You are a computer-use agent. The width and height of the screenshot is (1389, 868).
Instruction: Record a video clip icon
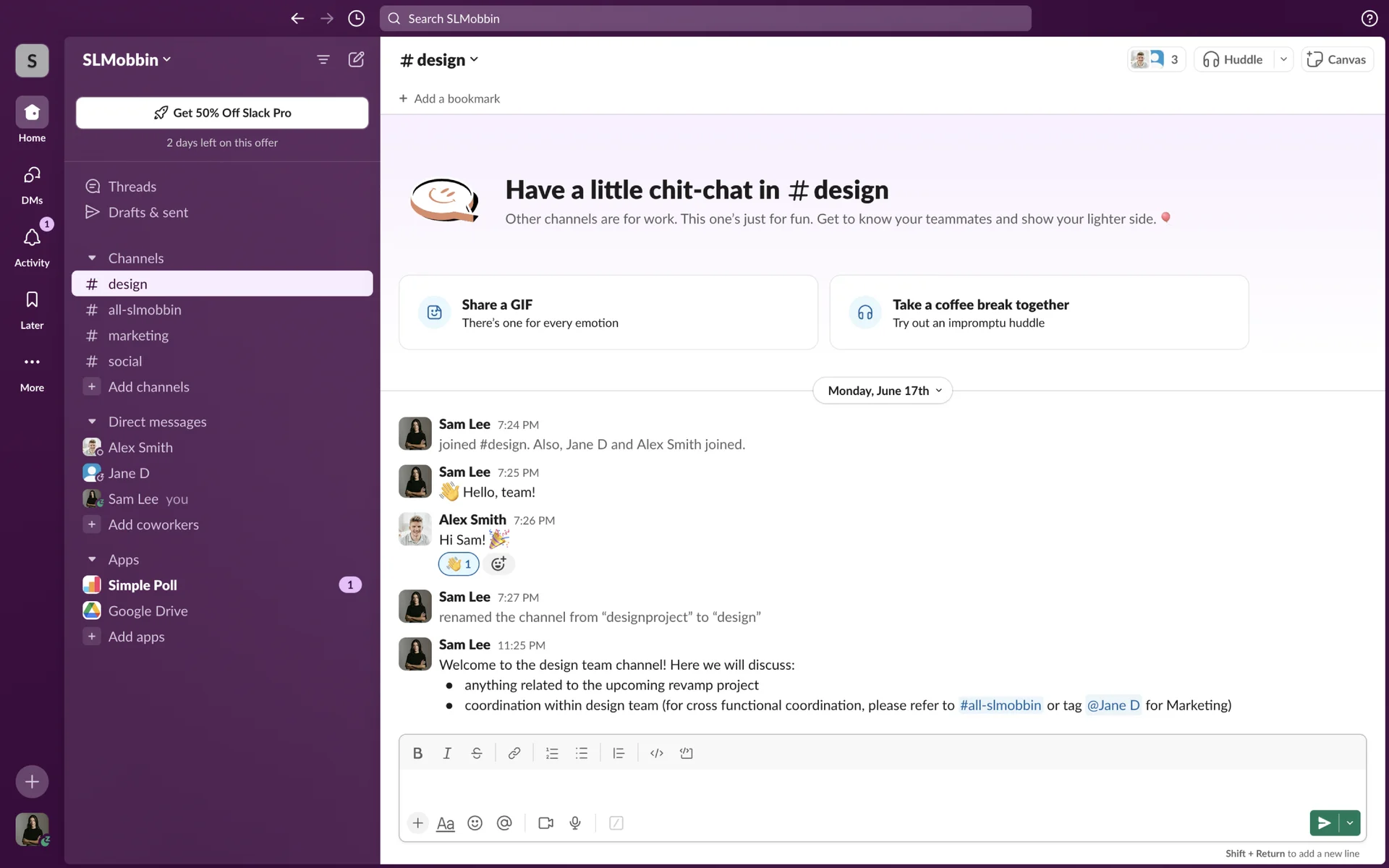coord(545,823)
